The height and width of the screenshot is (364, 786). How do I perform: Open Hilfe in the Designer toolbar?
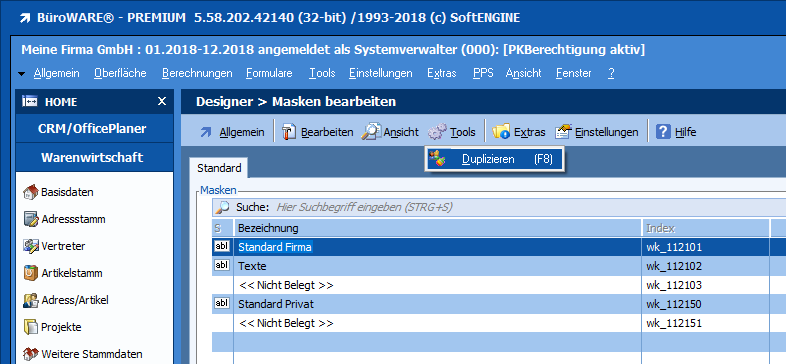tap(685, 132)
